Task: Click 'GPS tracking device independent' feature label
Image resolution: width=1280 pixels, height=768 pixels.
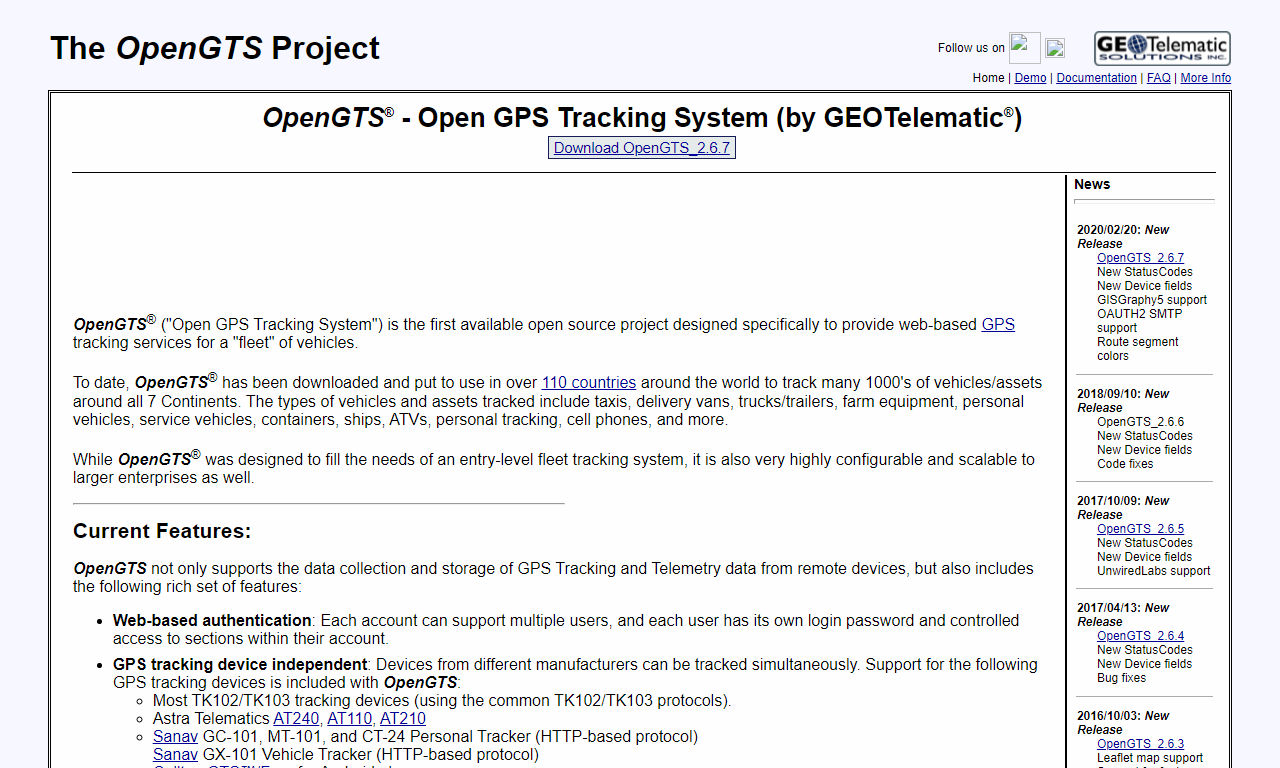Action: 240,665
